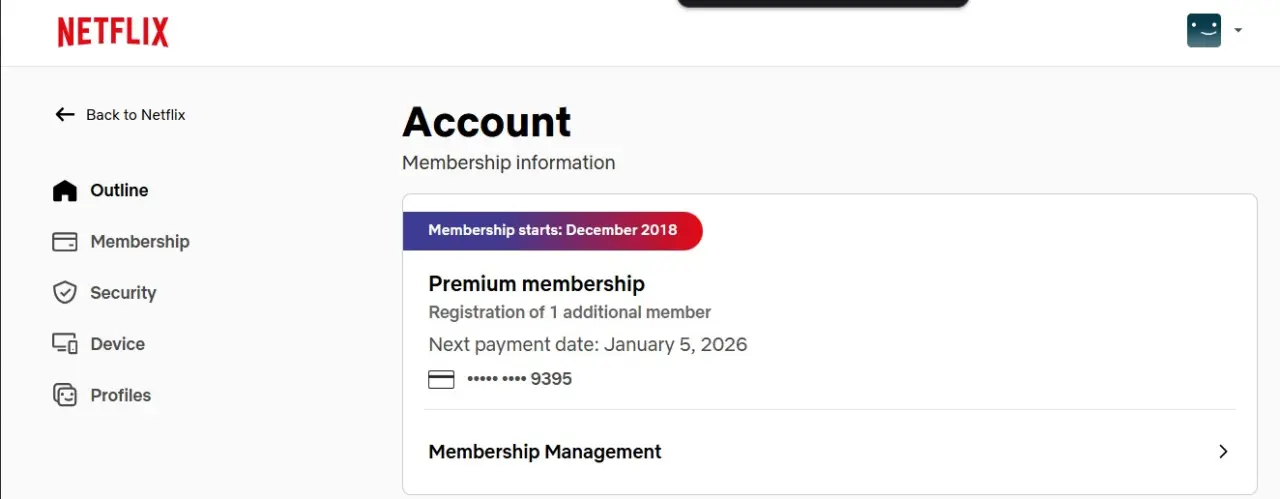Open the account dropdown arrow
This screenshot has width=1280, height=499.
click(x=1238, y=30)
